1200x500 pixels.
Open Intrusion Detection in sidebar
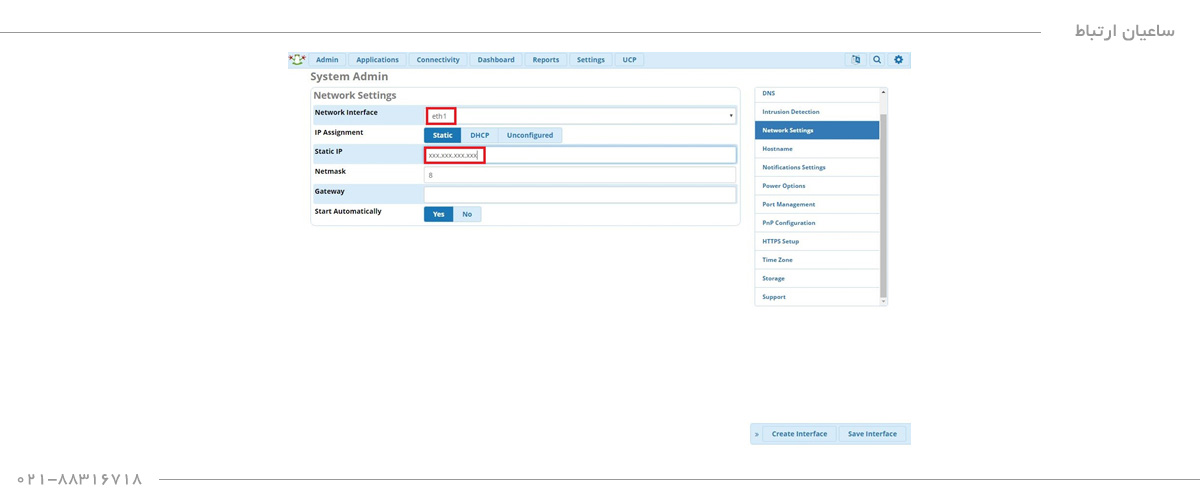click(790, 112)
